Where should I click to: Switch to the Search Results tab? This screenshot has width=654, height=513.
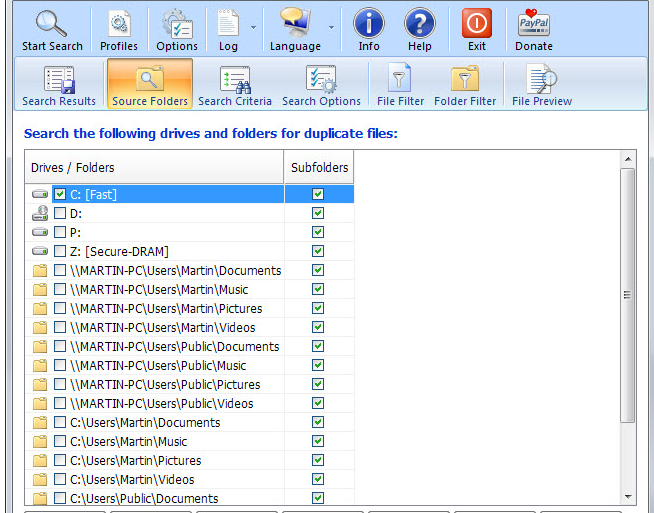click(59, 86)
